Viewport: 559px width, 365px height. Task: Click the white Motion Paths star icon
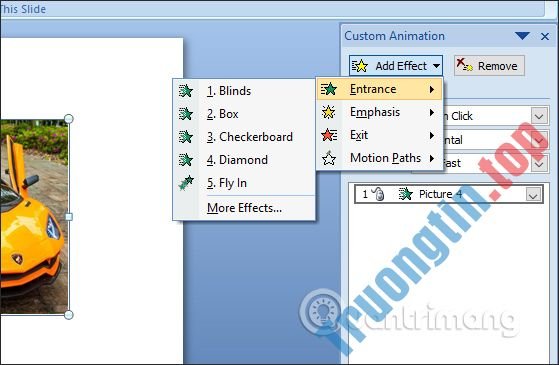coord(329,158)
